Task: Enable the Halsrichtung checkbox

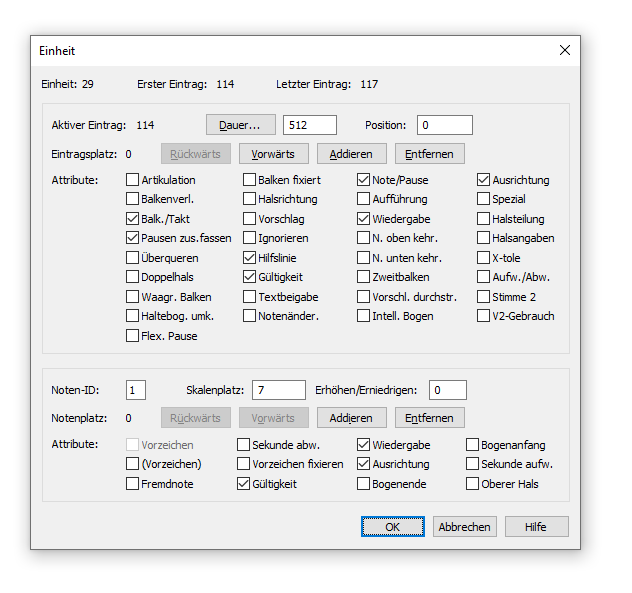Action: [x=249, y=199]
